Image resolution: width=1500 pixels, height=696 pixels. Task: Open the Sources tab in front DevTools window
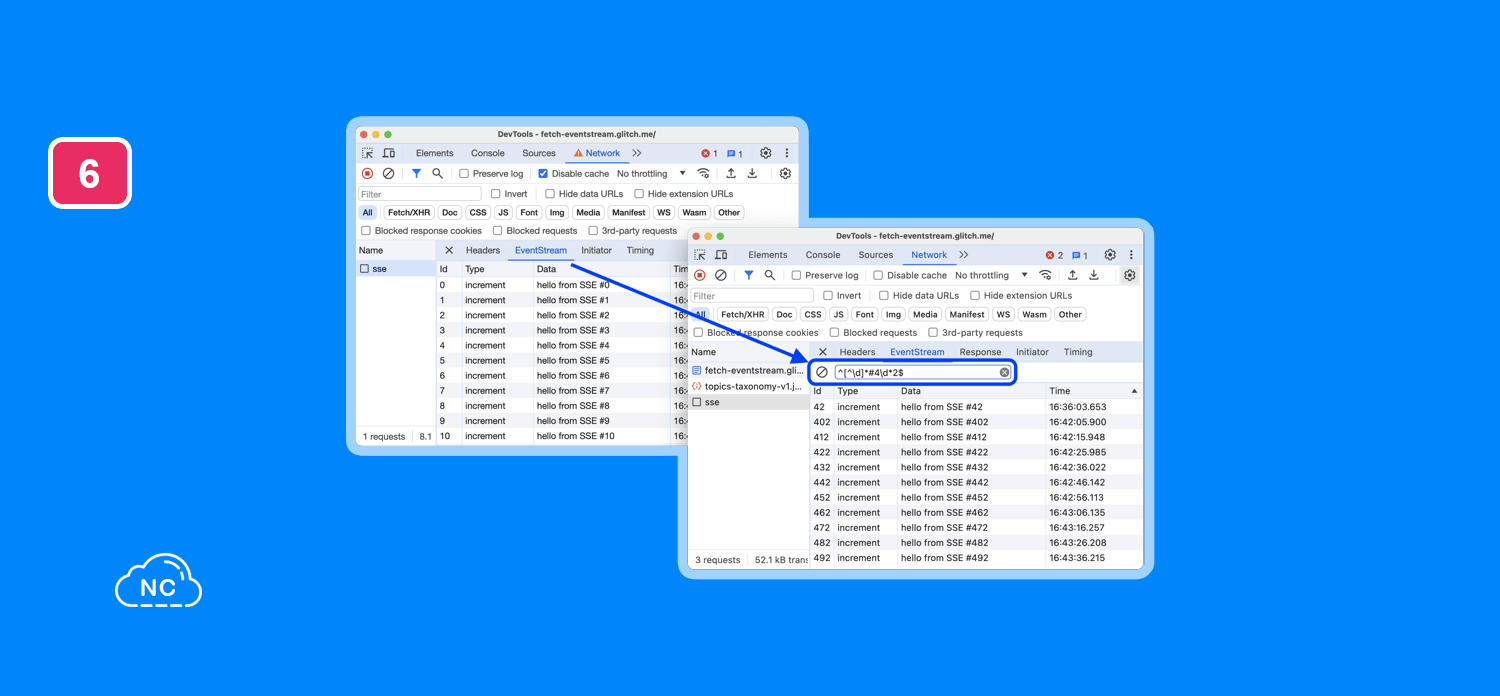click(x=876, y=255)
